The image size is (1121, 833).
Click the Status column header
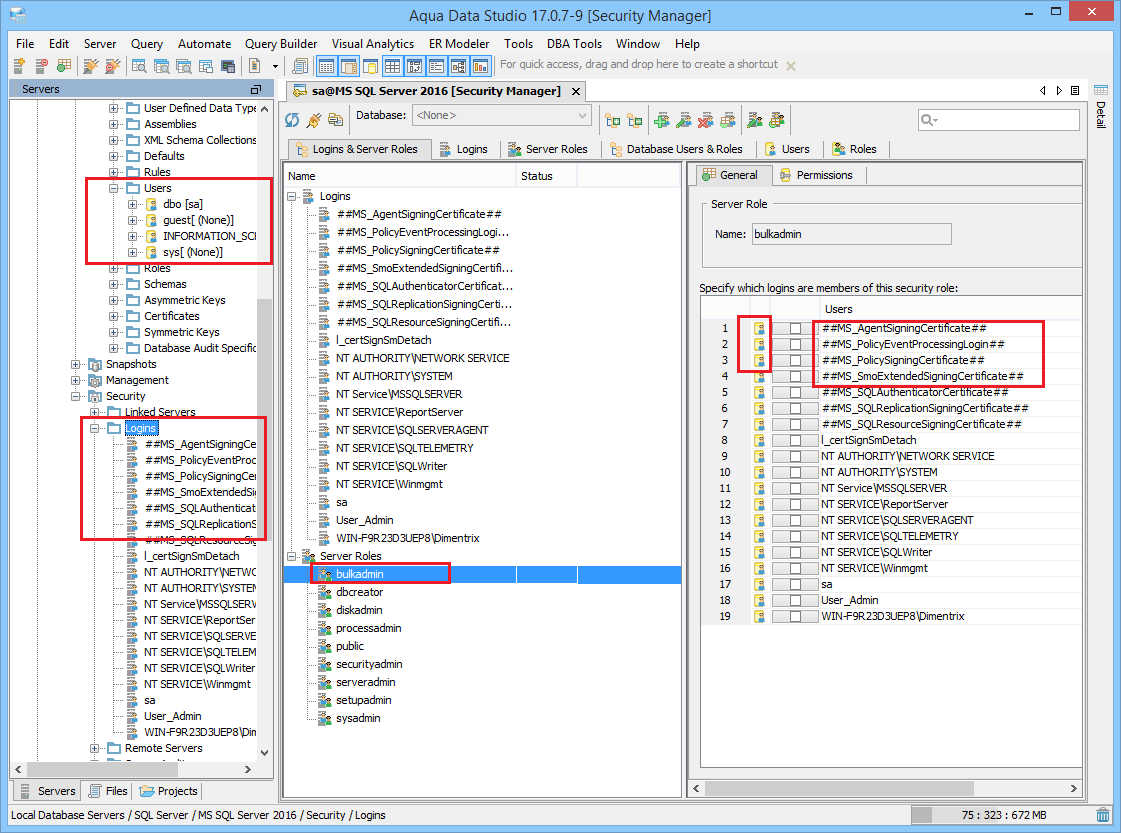[545, 176]
